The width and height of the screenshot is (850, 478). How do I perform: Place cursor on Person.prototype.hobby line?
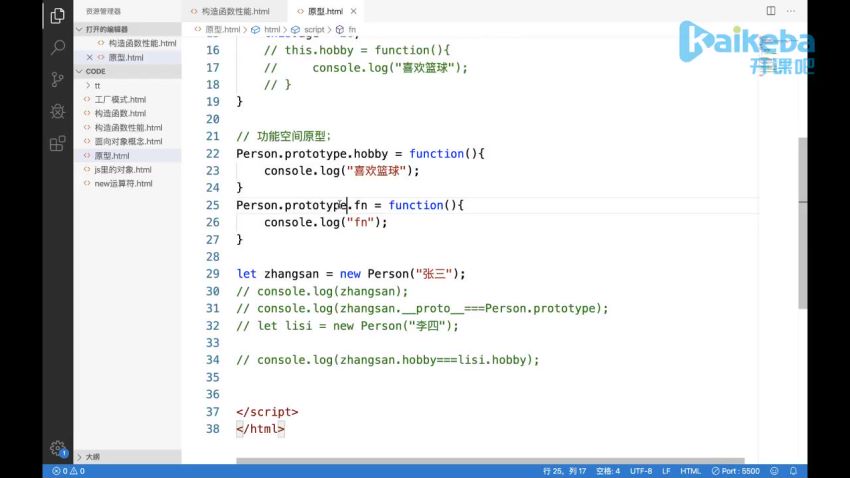pos(360,153)
